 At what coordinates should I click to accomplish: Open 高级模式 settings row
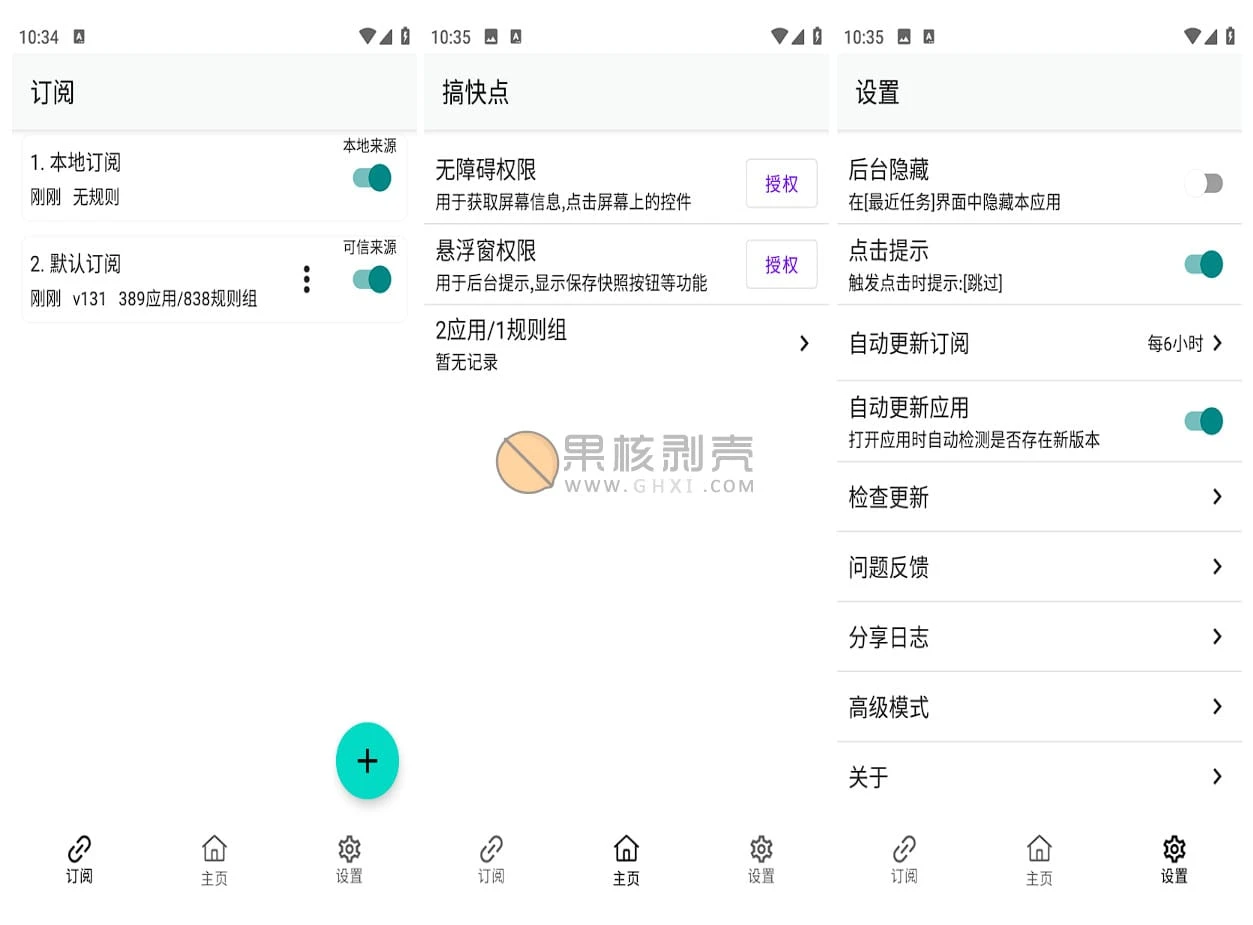click(1038, 706)
